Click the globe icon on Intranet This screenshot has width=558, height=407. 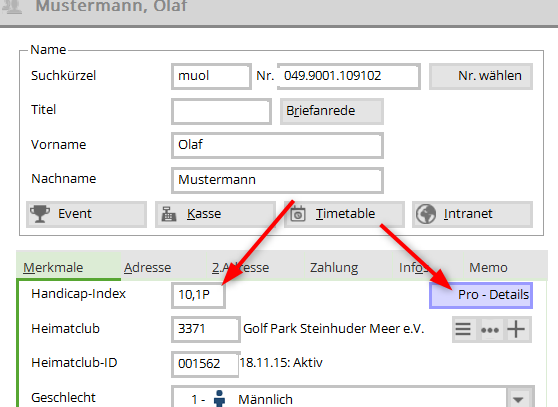426,214
